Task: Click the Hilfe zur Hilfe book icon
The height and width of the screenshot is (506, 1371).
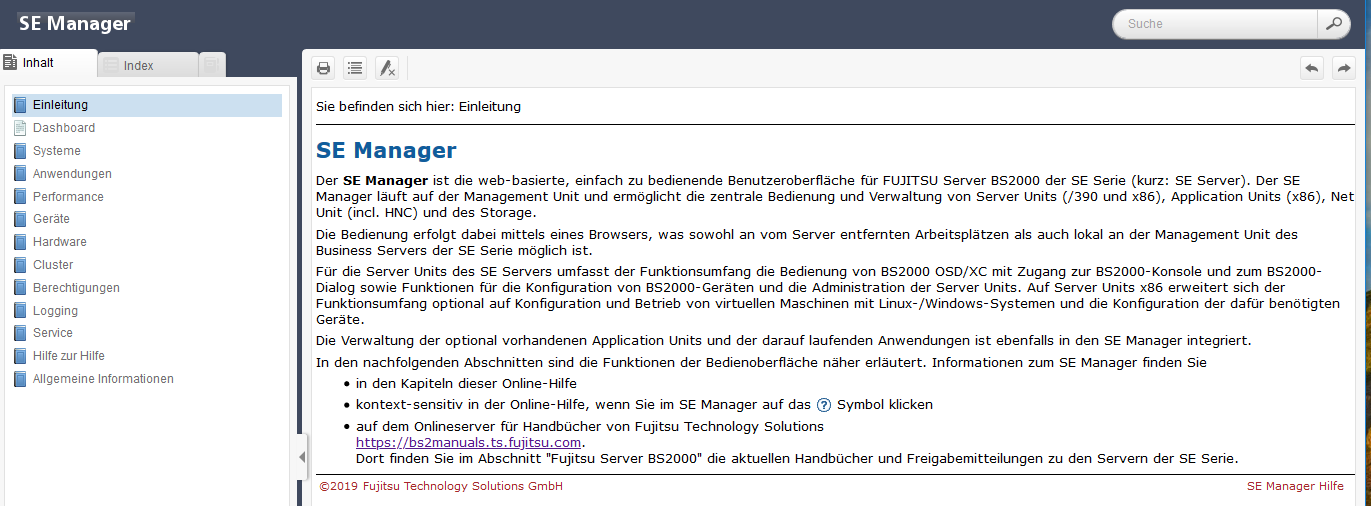Action: [x=20, y=356]
